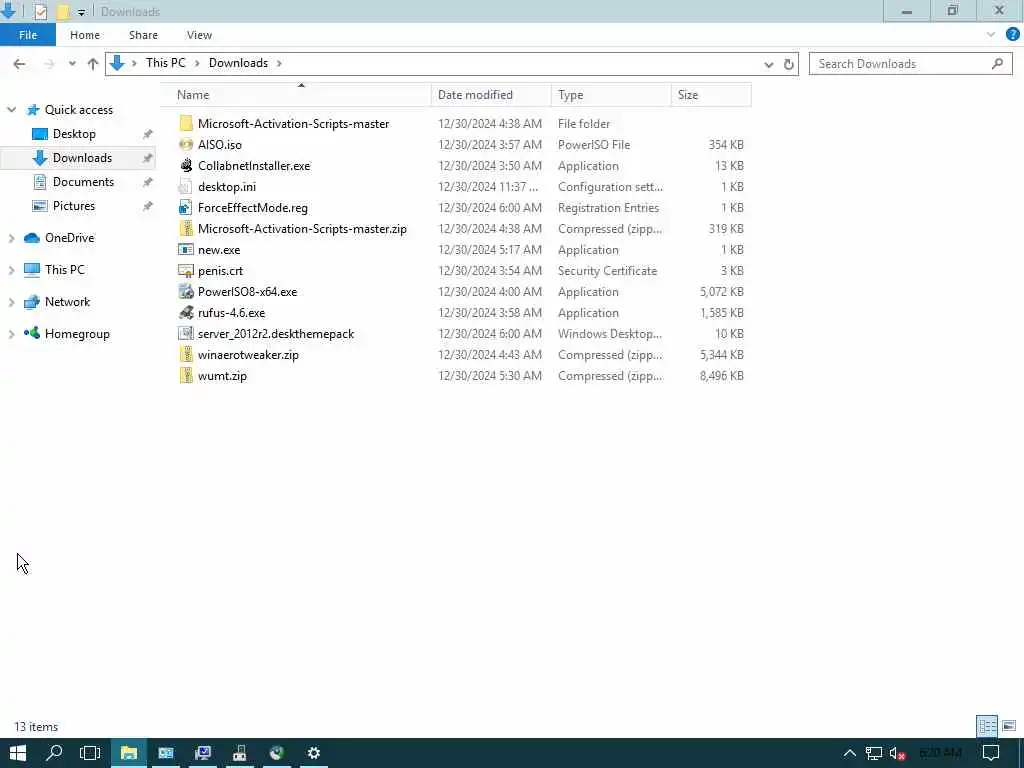The width and height of the screenshot is (1024, 768).
Task: Sort by the Name column header
Action: (296, 95)
